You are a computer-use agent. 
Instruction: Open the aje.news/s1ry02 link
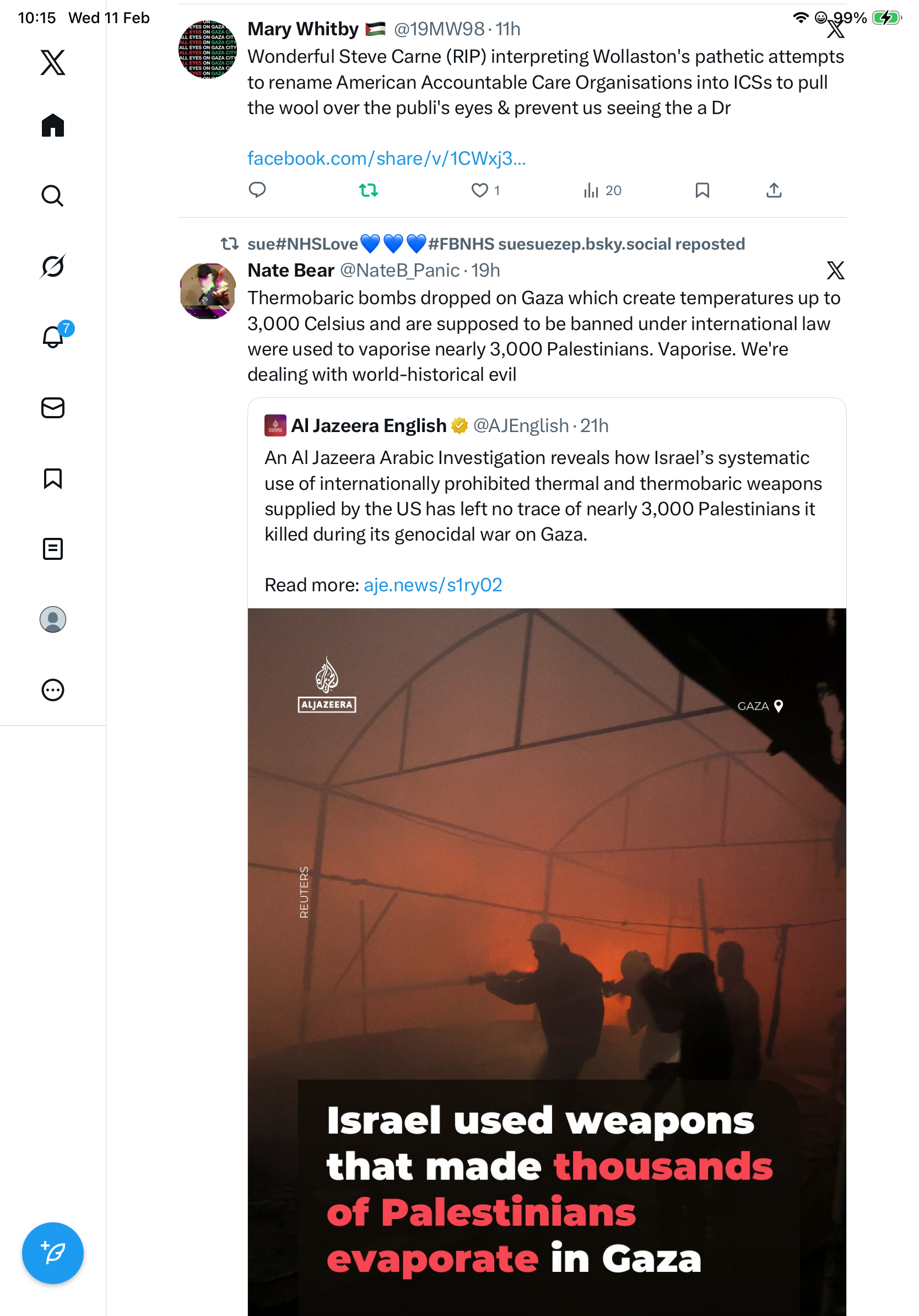tap(433, 585)
